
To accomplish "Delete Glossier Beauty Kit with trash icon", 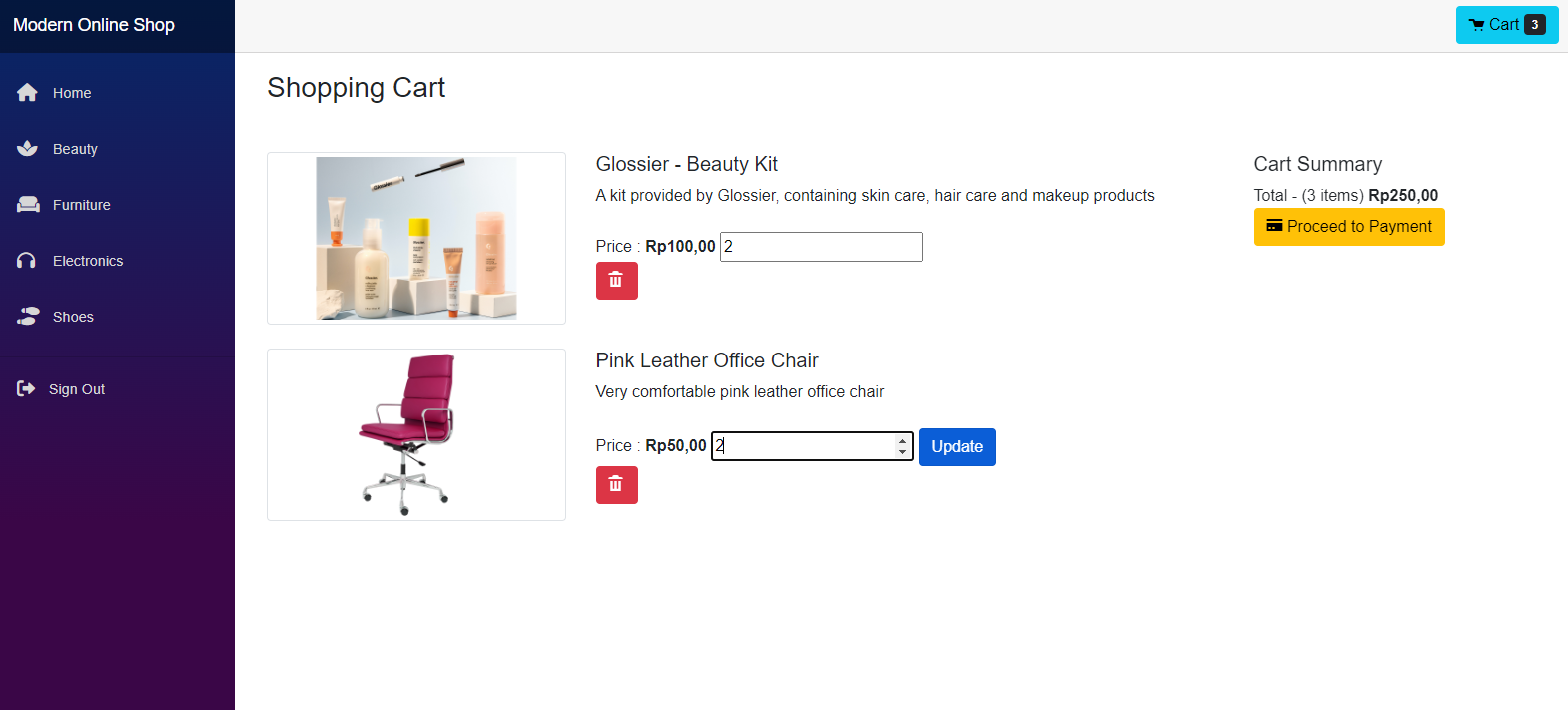I will coord(616,281).
